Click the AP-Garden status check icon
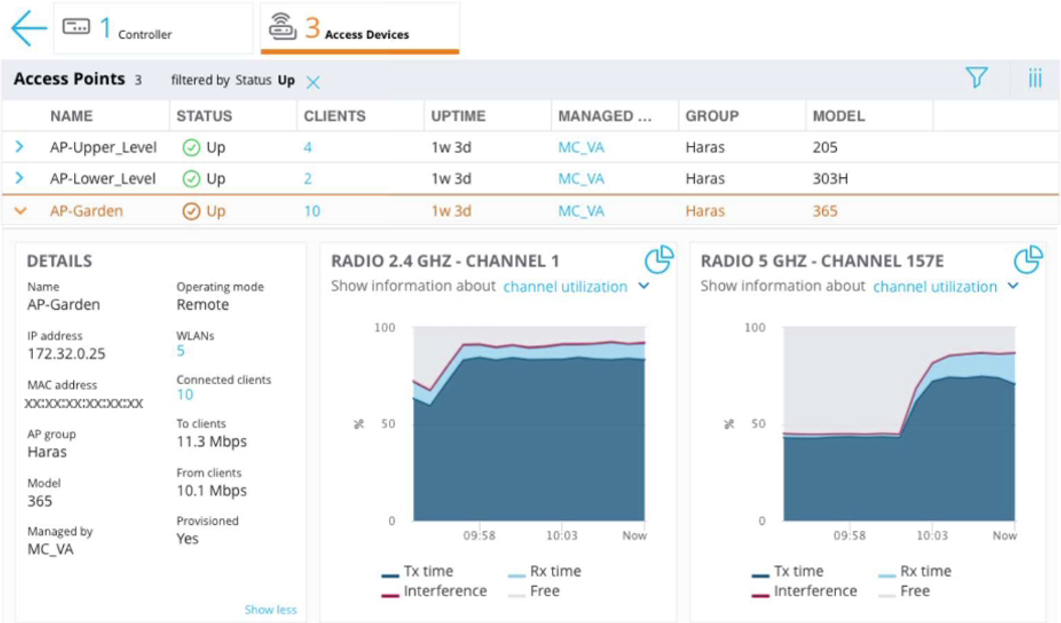The height and width of the screenshot is (623, 1061). click(x=191, y=211)
